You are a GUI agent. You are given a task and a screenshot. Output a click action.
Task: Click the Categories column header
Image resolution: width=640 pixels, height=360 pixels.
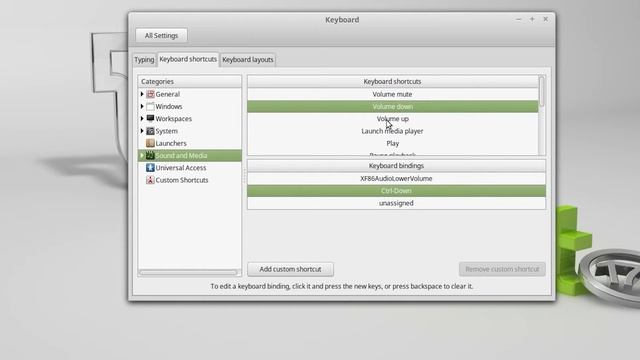tap(189, 82)
